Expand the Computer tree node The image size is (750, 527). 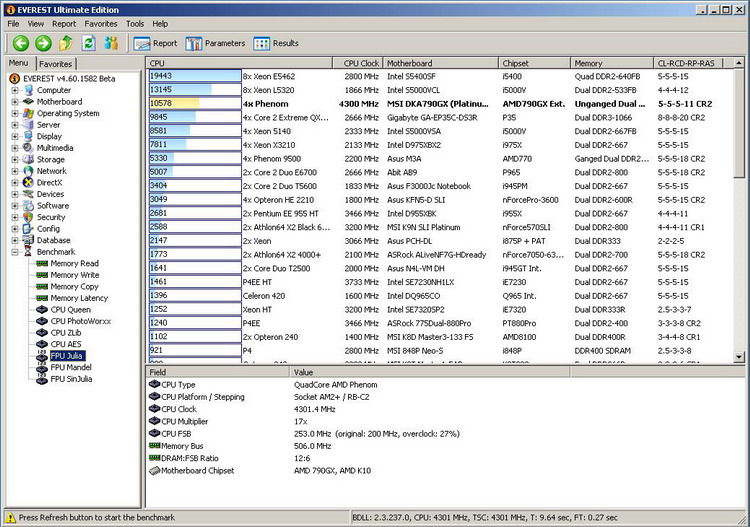click(x=15, y=90)
